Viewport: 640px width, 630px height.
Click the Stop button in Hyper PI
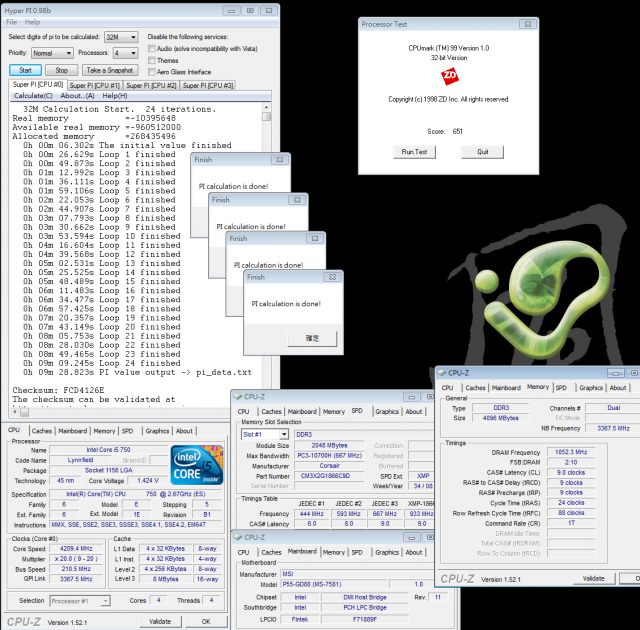(x=62, y=70)
